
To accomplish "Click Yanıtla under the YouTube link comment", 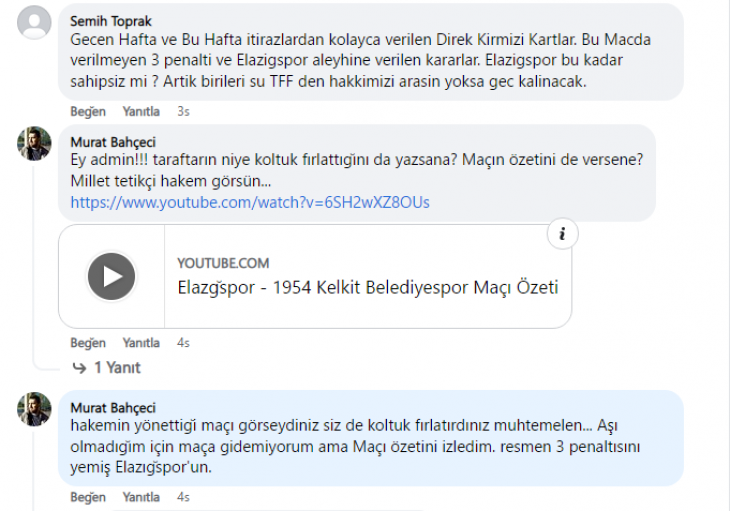I will click(141, 342).
